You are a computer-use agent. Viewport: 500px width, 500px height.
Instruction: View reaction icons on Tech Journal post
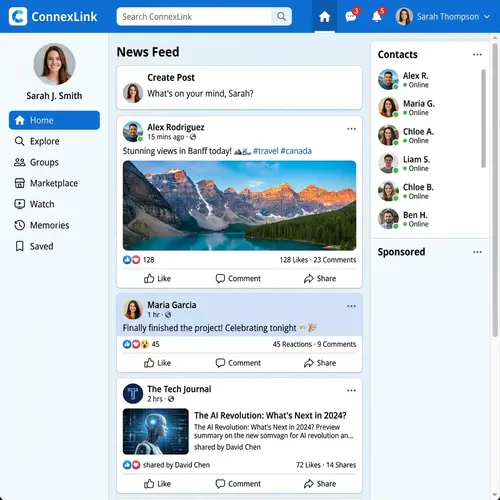[x=131, y=465]
